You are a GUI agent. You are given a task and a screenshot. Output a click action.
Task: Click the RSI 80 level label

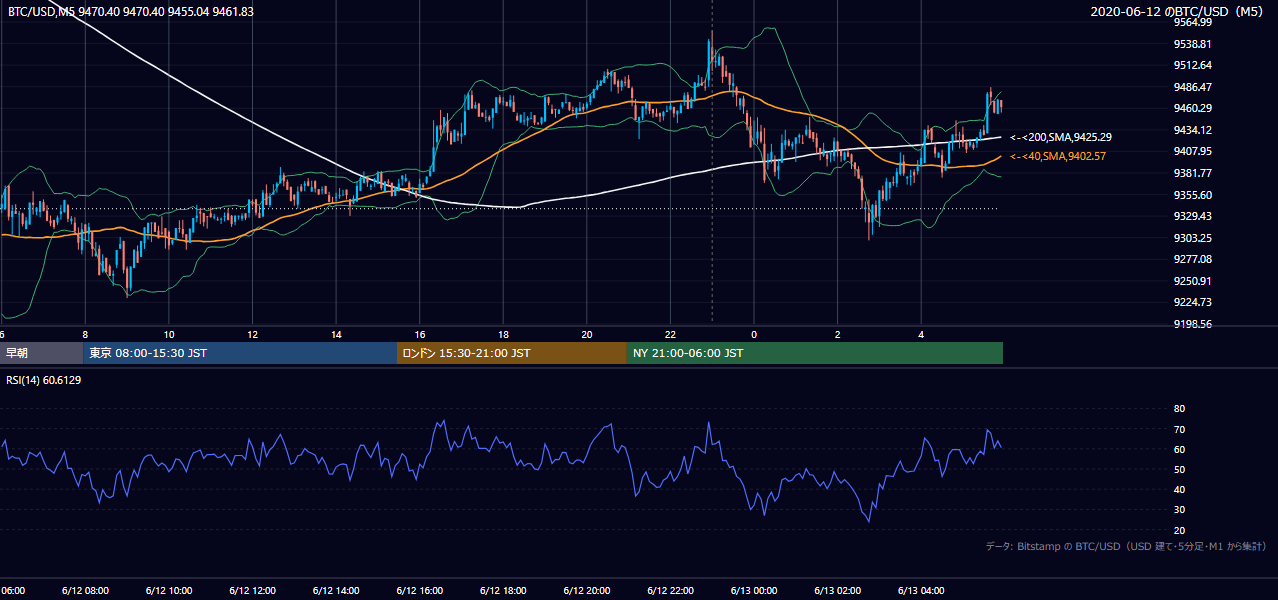[x=1179, y=409]
